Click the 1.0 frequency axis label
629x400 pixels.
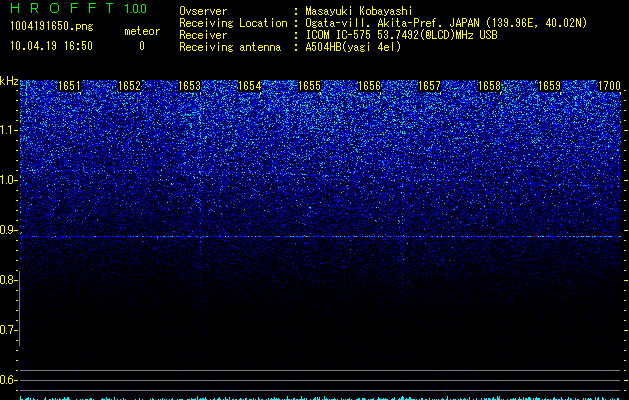point(8,180)
